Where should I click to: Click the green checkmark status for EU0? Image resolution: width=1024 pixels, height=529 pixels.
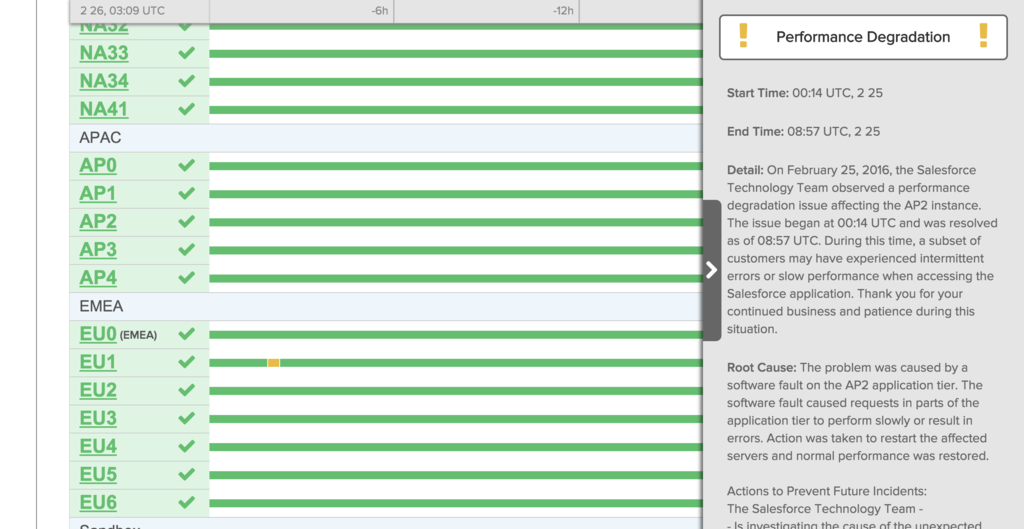click(187, 334)
